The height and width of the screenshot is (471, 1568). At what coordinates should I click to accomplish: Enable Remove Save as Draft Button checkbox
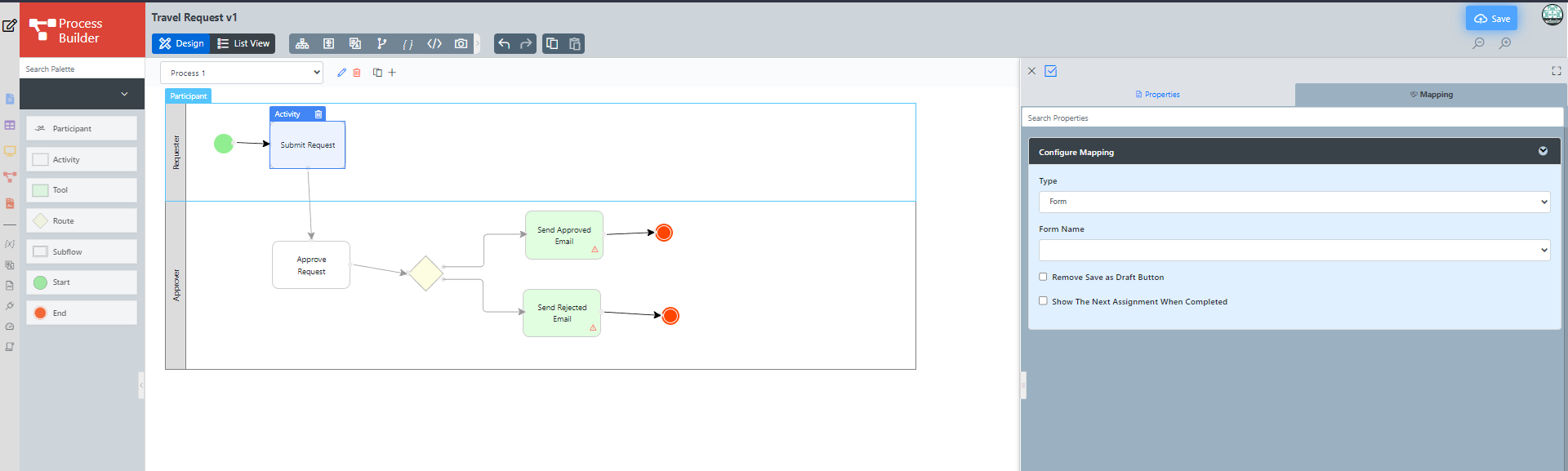point(1043,277)
